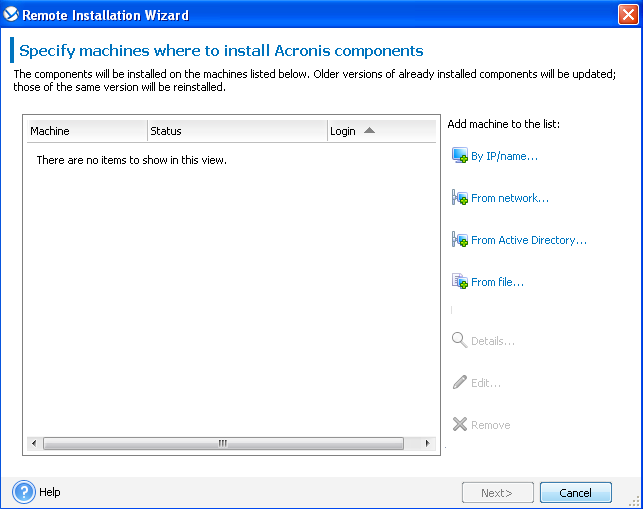Click the Next button
643x509 pixels.
pos(497,493)
